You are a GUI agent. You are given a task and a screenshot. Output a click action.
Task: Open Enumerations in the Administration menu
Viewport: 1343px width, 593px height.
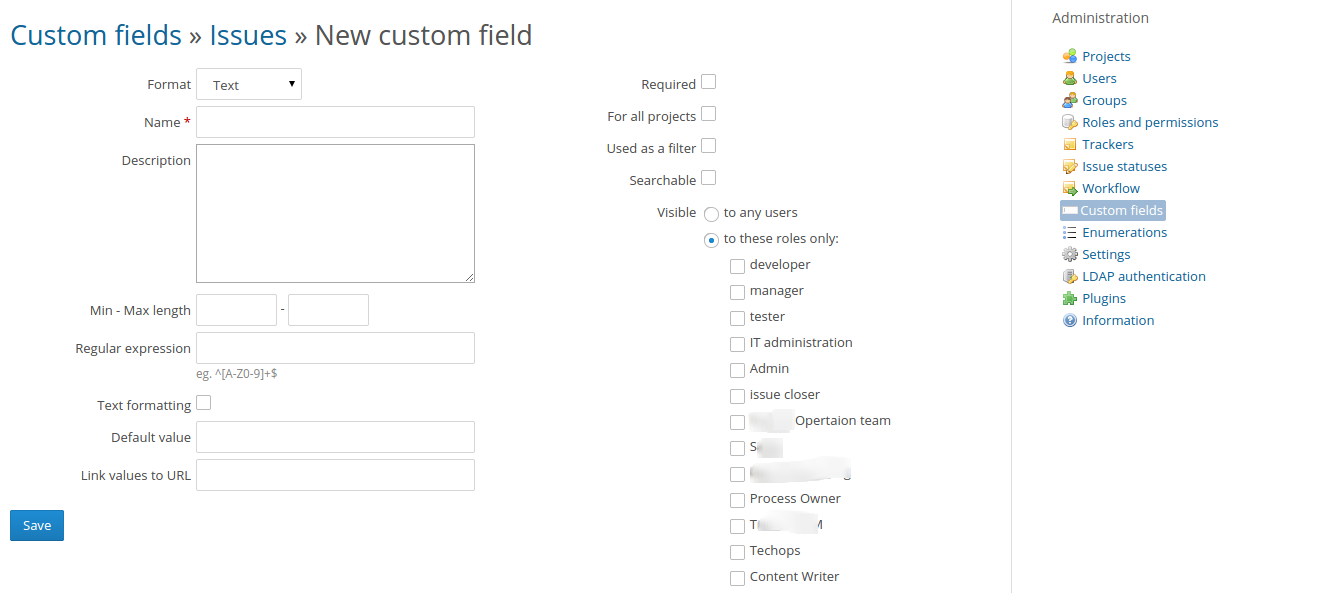[x=1124, y=232]
